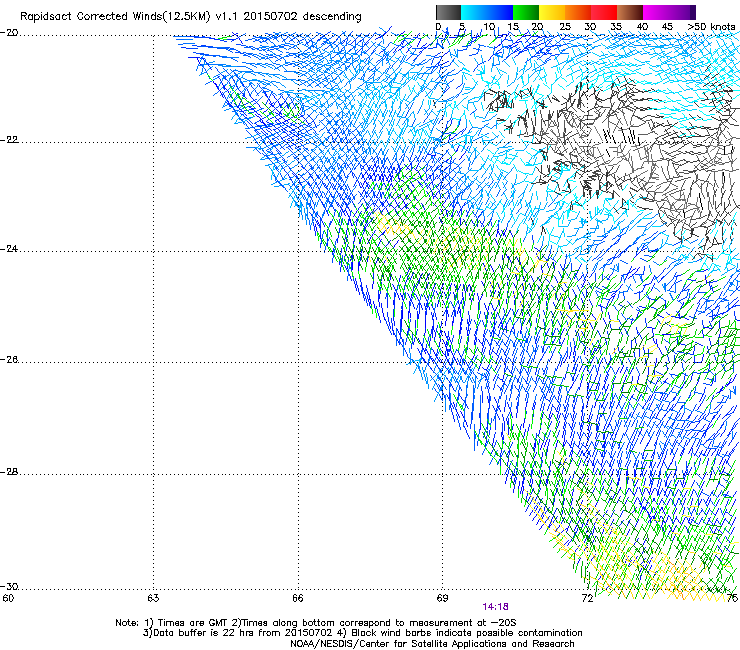Click the orange 25-30 knots legend swatch
Viewport: 740px width, 650px height.
[x=578, y=12]
